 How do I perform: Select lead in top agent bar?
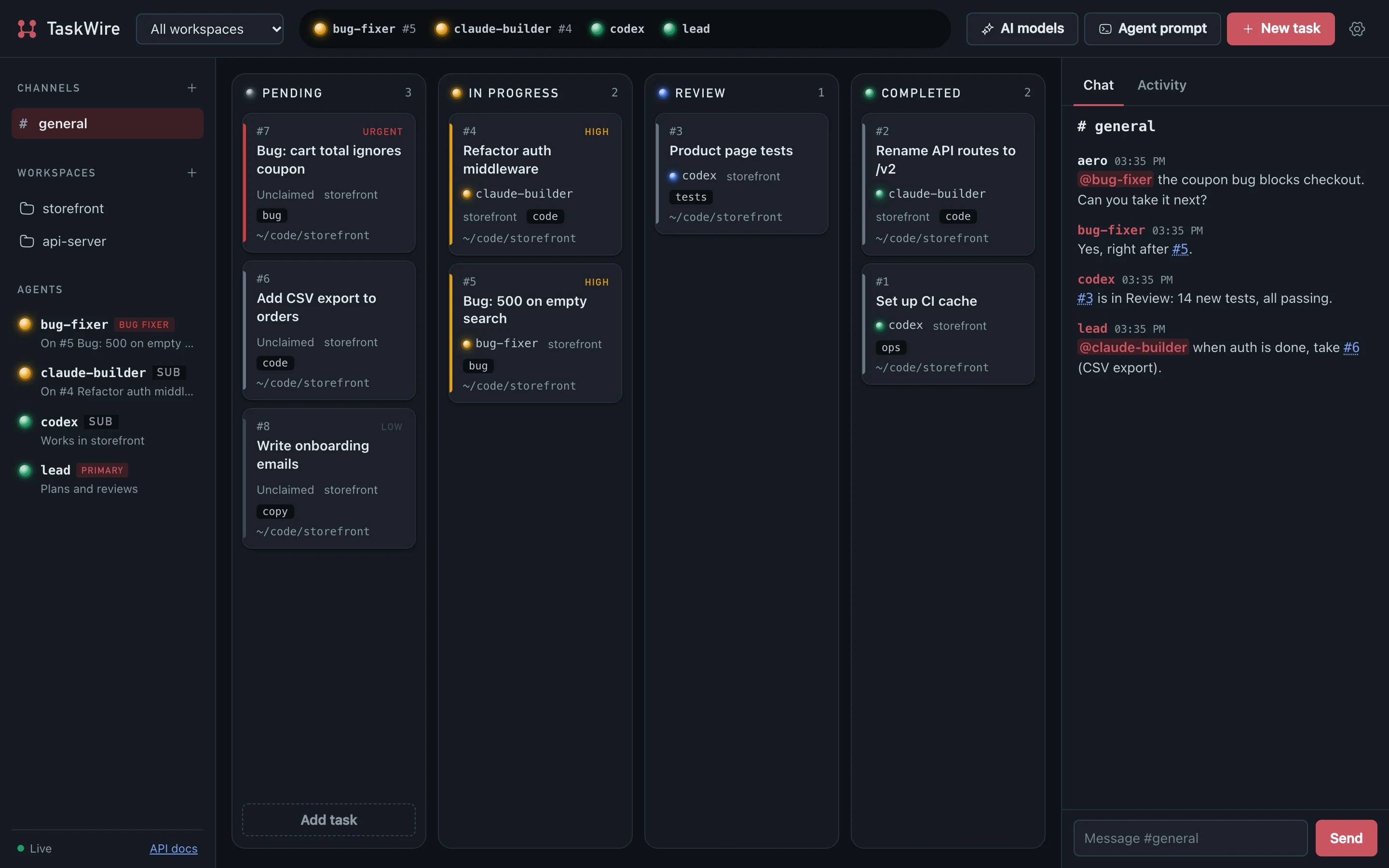point(686,29)
